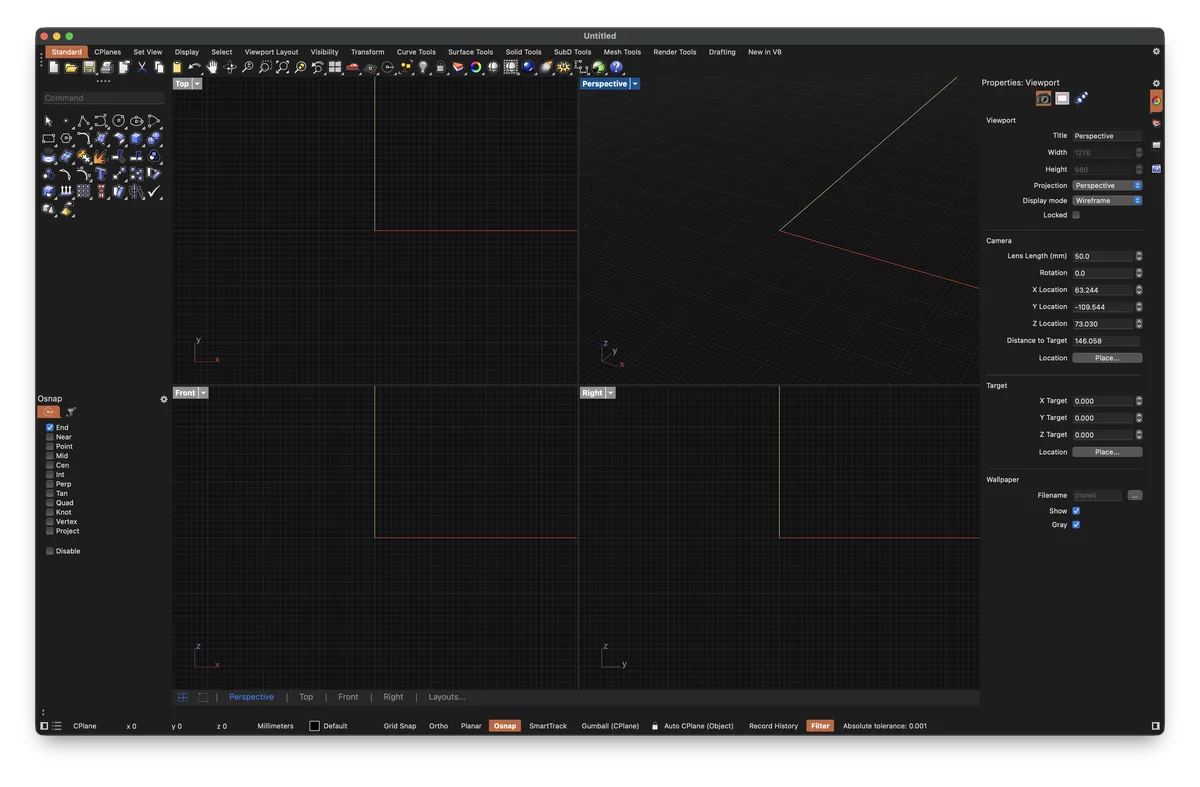Click the Default layer color swatch
The height and width of the screenshot is (787, 1200).
coord(314,726)
